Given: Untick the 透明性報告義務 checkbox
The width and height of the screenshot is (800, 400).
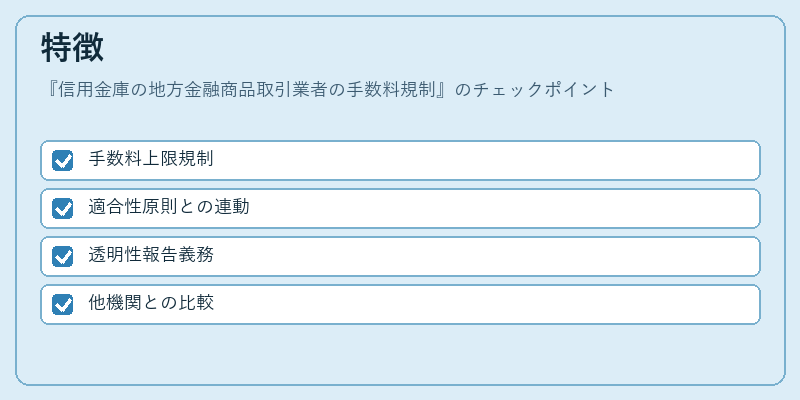Looking at the screenshot, I should point(62,256).
